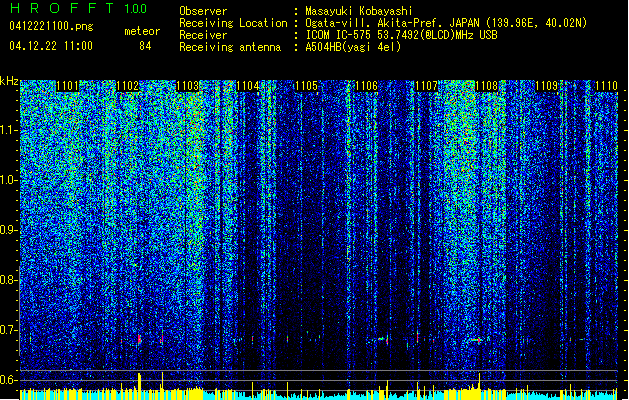Viewport: 629px width, 400px height.
Task: Click the 1.1 frequency axis label
Action: click(x=10, y=131)
